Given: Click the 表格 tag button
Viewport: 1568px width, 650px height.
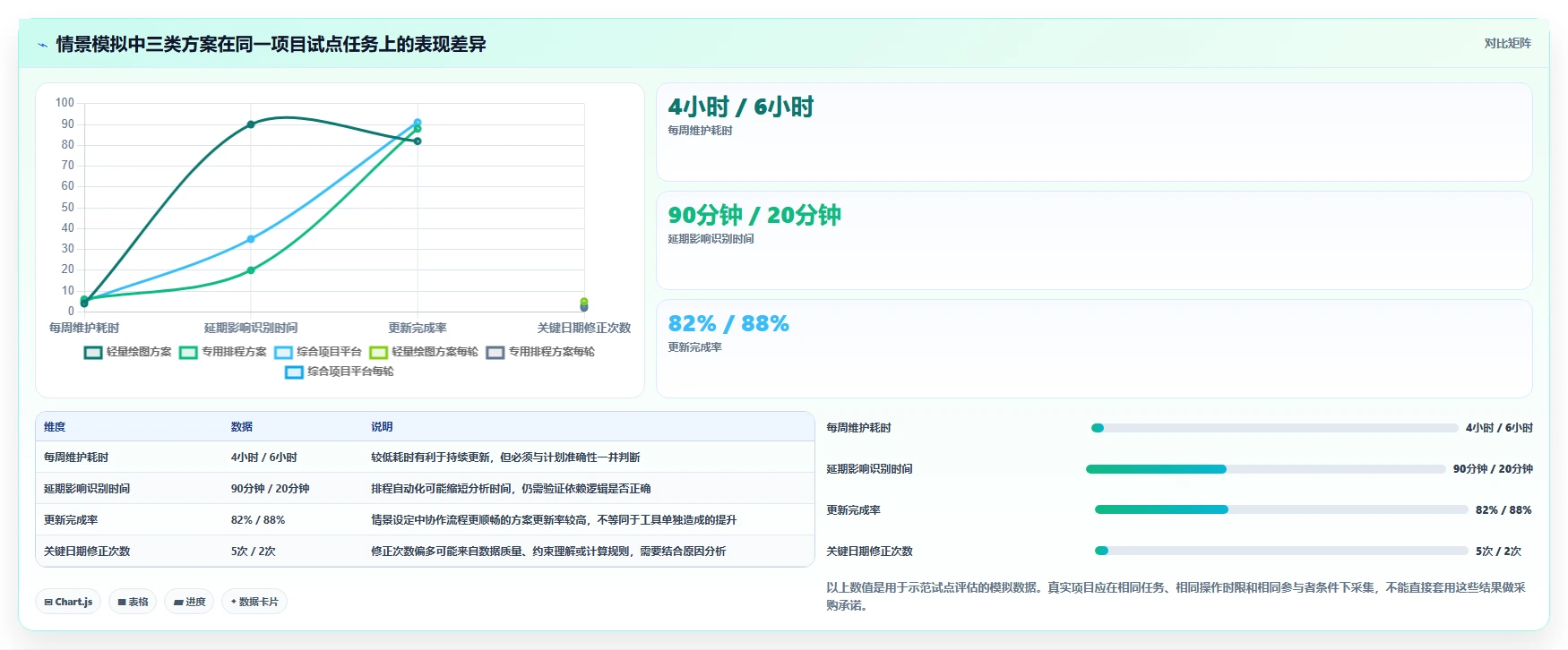Looking at the screenshot, I should [133, 602].
